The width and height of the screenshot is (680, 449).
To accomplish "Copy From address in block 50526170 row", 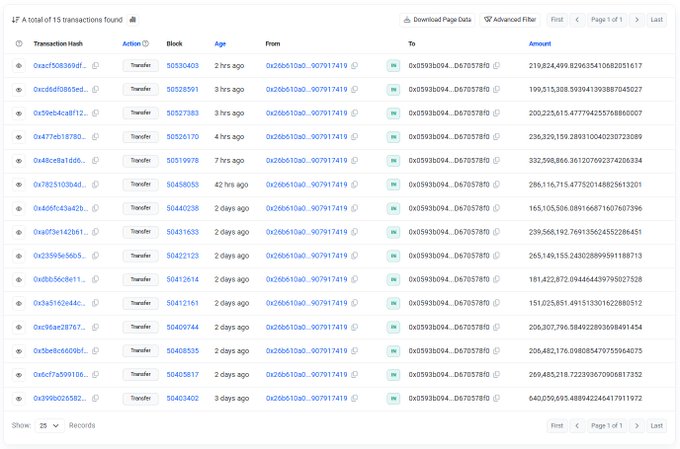I will (355, 137).
